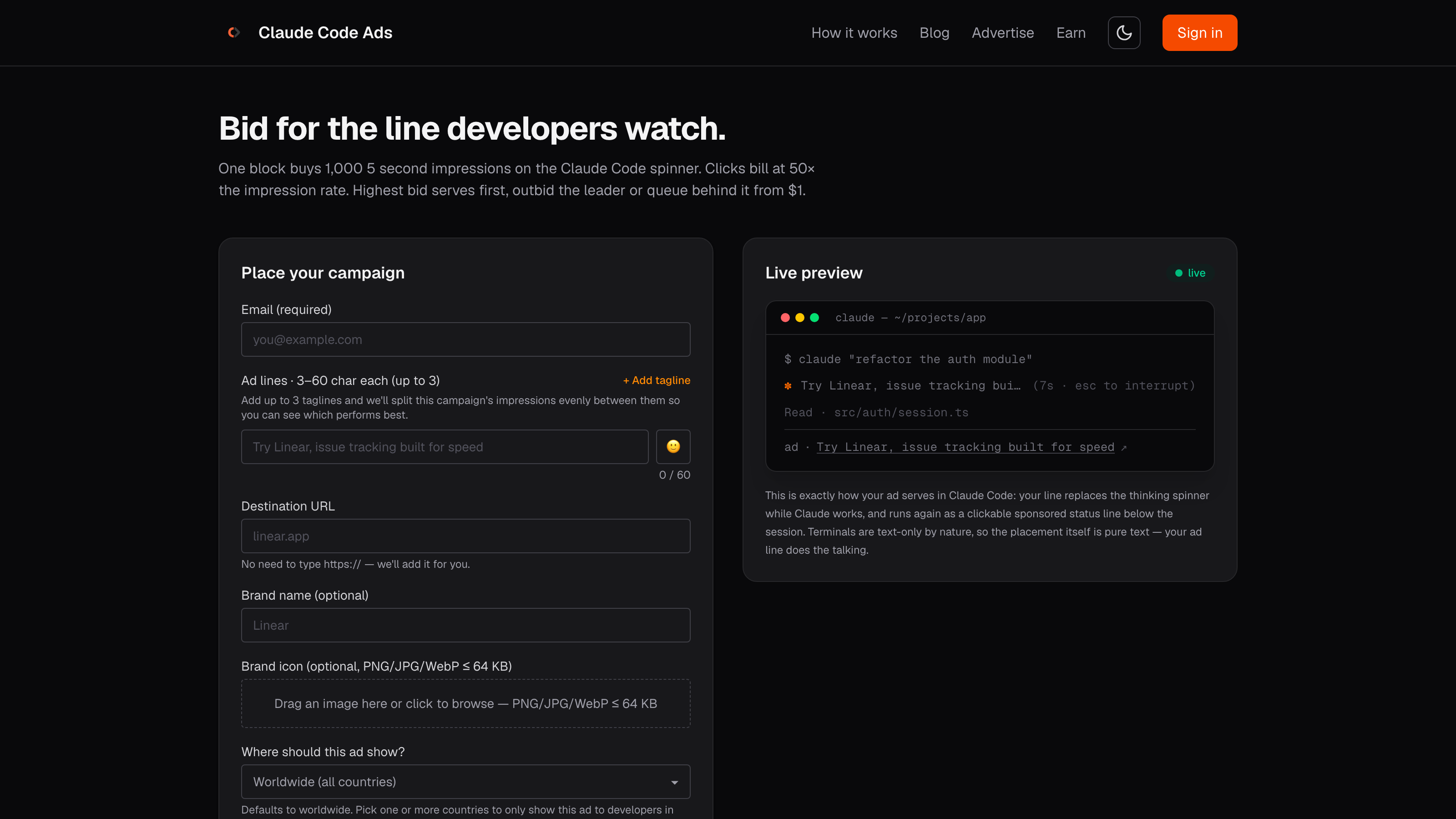Toggle dark mode with the moon icon
1456x819 pixels.
pos(1124,33)
